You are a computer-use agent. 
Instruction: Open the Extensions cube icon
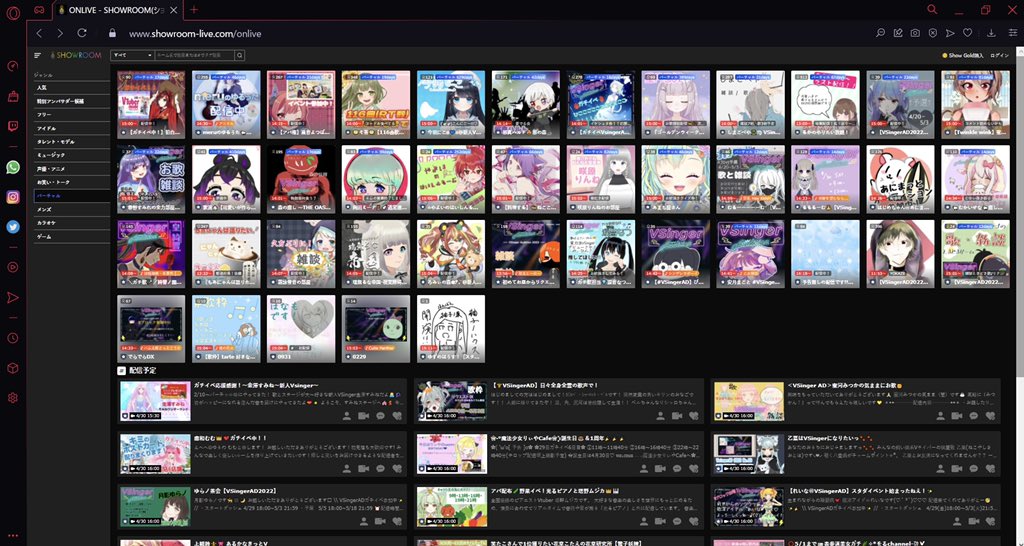(12, 368)
